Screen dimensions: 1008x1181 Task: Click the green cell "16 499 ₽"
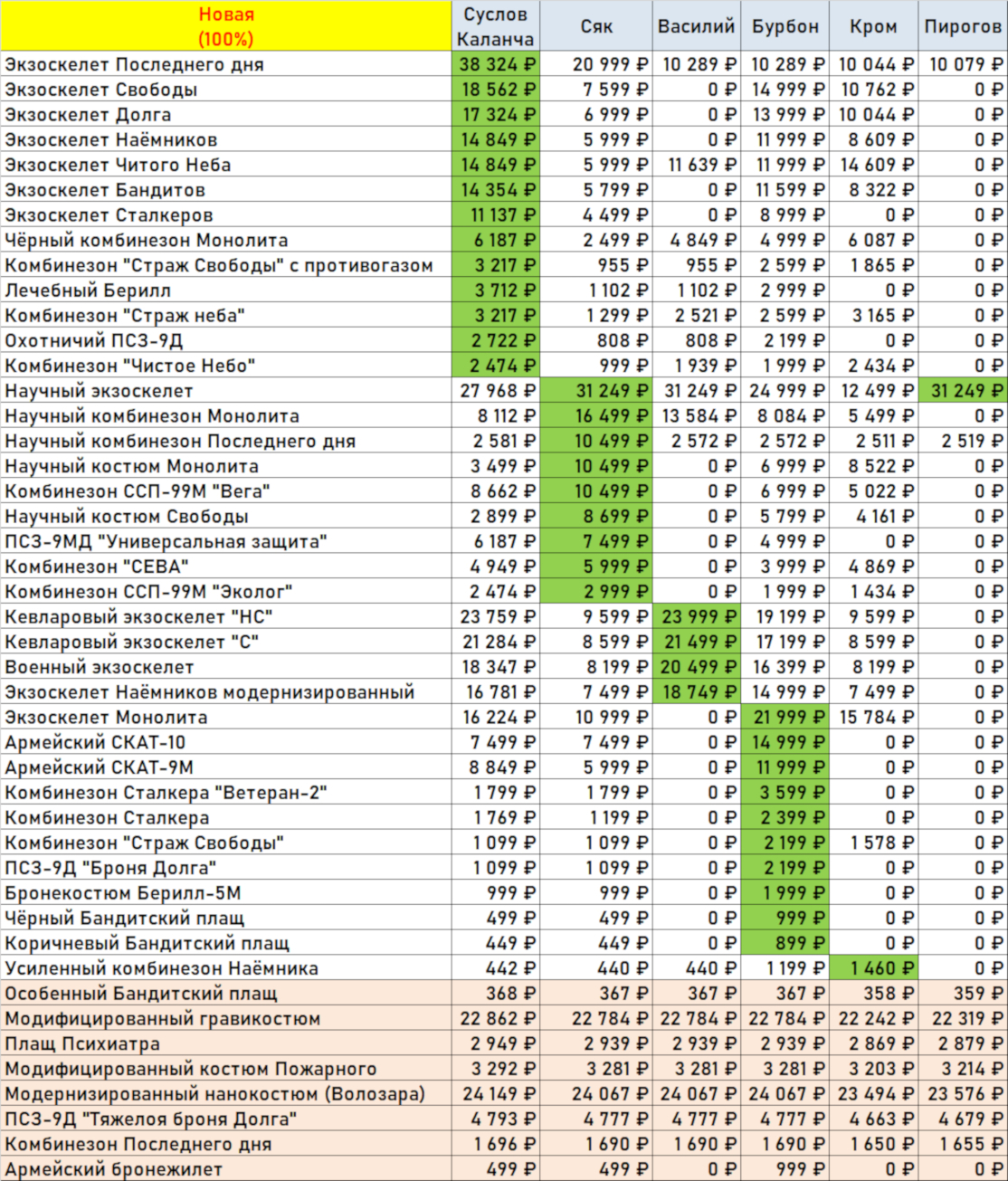596,416
